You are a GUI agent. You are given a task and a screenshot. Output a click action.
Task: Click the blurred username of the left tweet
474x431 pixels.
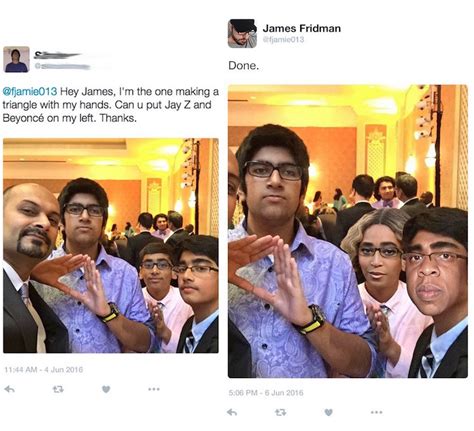[x=58, y=54]
